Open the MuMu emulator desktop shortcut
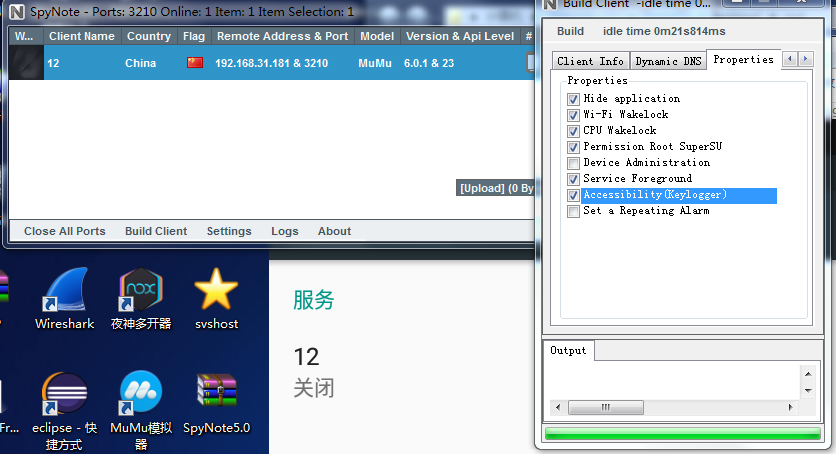The width and height of the screenshot is (836, 454). [x=141, y=410]
